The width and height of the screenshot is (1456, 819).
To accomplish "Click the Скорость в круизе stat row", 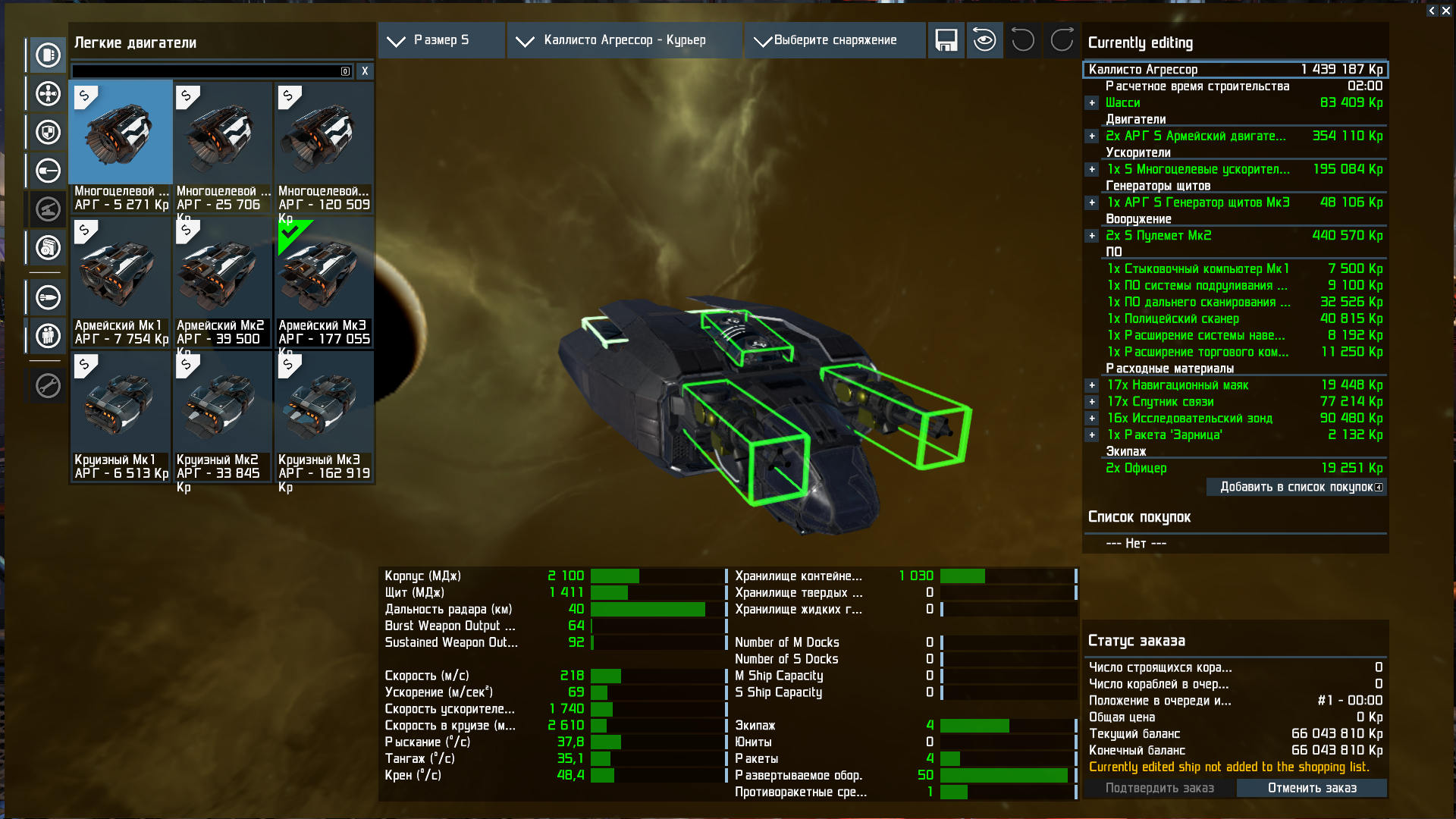I will (554, 726).
